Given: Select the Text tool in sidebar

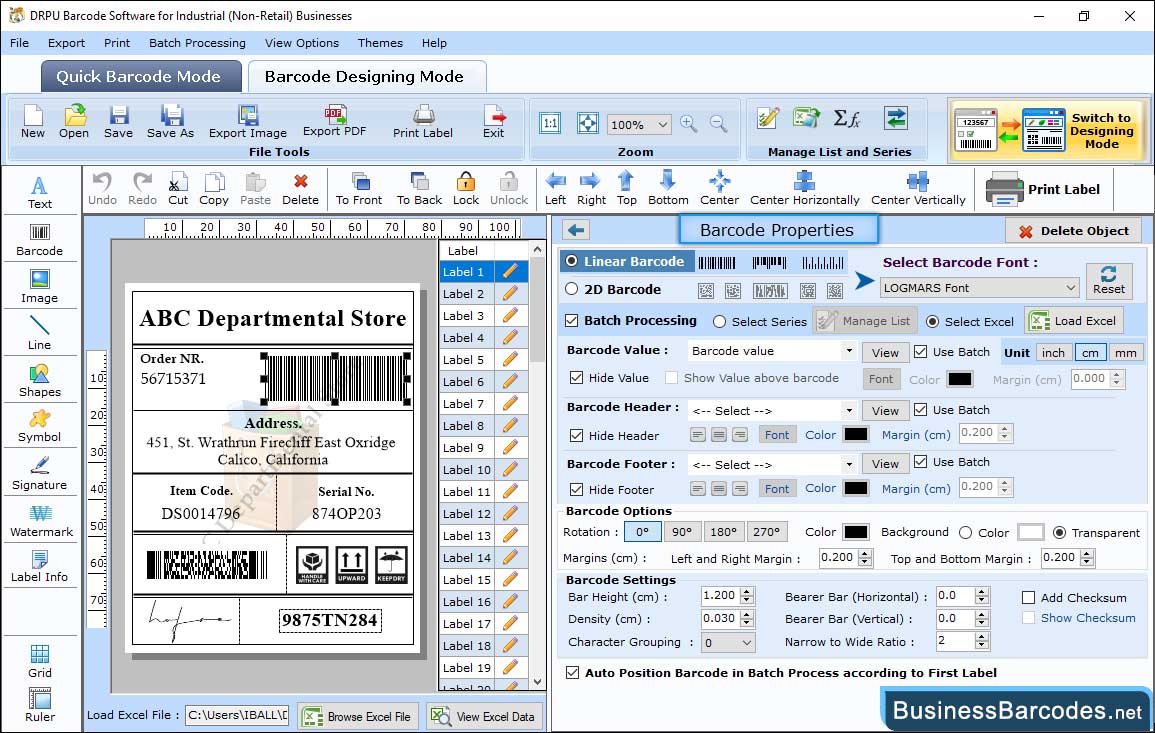Looking at the screenshot, I should click(x=40, y=193).
